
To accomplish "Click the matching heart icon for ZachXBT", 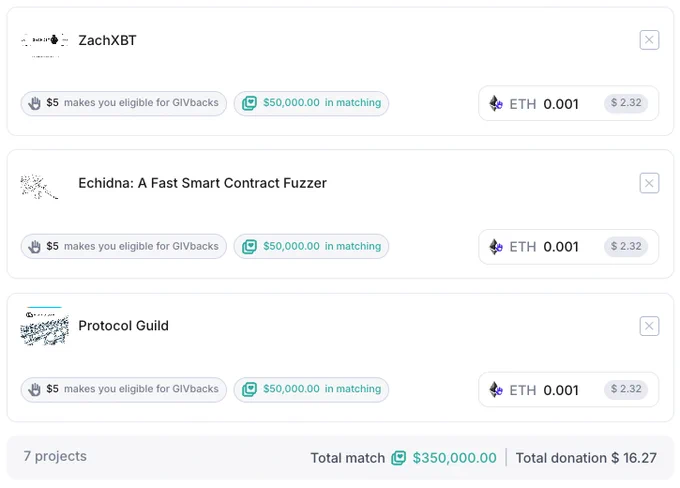I will pyautogui.click(x=249, y=103).
